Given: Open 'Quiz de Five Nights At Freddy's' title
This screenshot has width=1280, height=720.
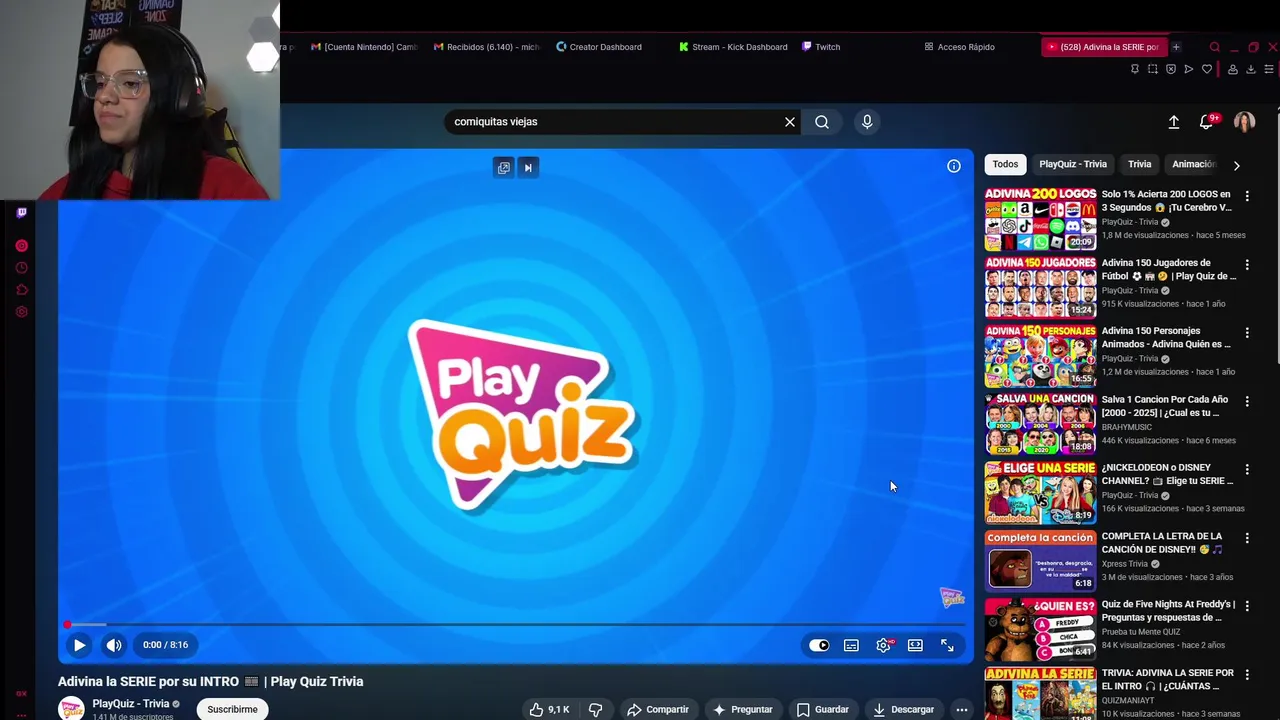Looking at the screenshot, I should pos(1168,611).
